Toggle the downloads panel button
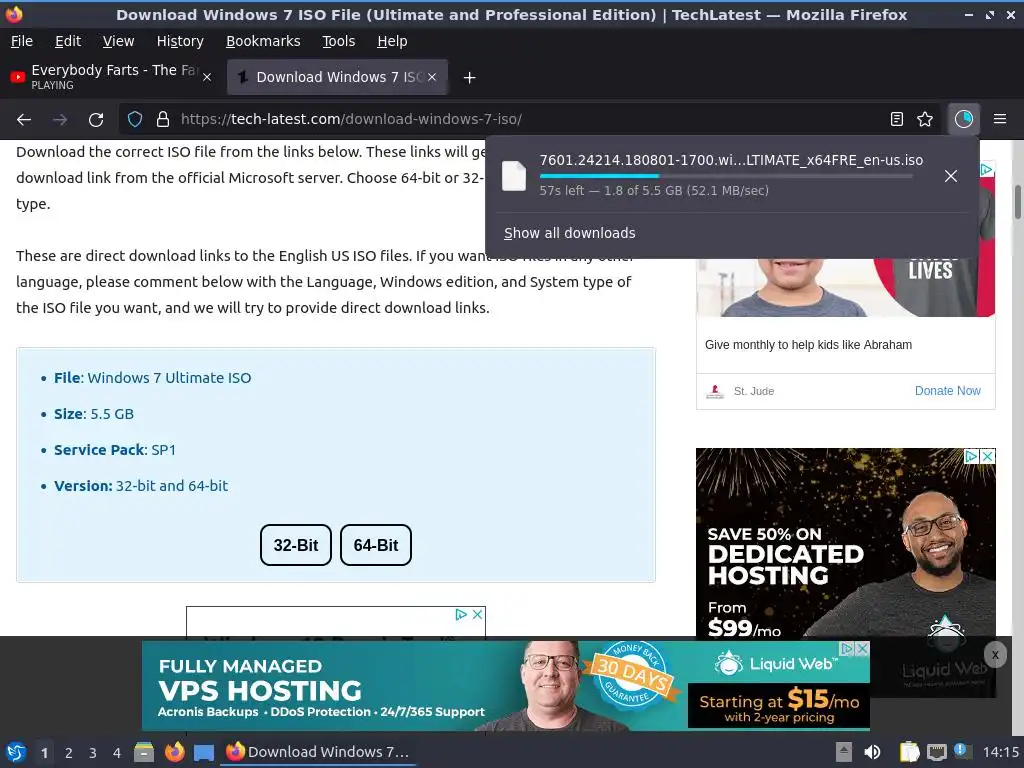Image resolution: width=1024 pixels, height=768 pixels. (963, 120)
